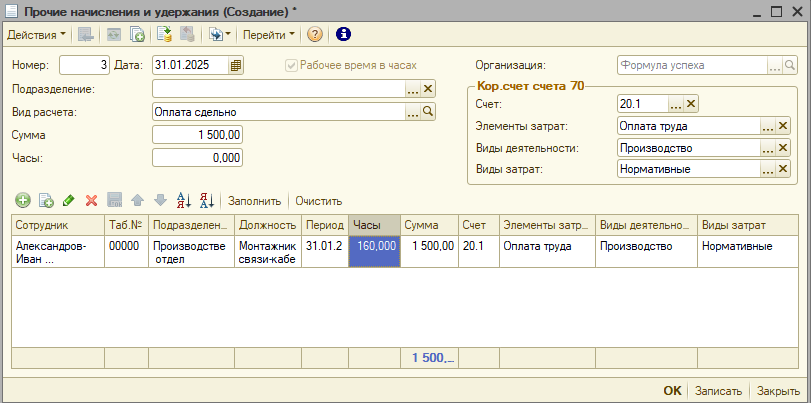Click the copy row icon in table toolbar
The height and width of the screenshot is (403, 811).
point(45,200)
